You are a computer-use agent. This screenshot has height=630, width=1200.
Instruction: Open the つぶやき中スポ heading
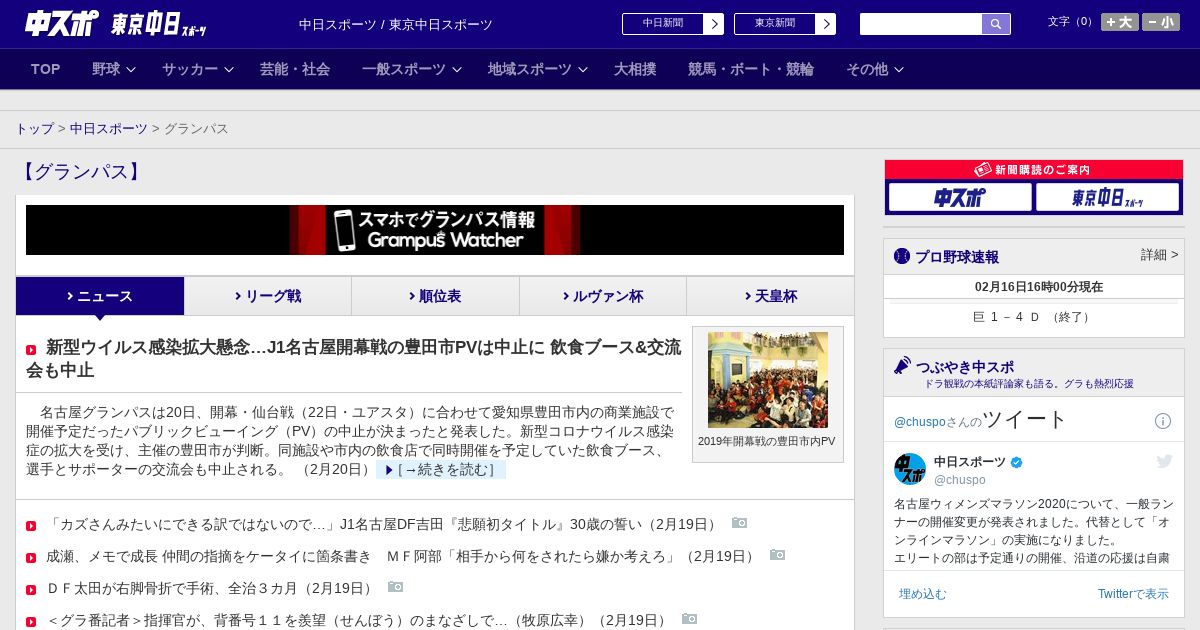(964, 367)
